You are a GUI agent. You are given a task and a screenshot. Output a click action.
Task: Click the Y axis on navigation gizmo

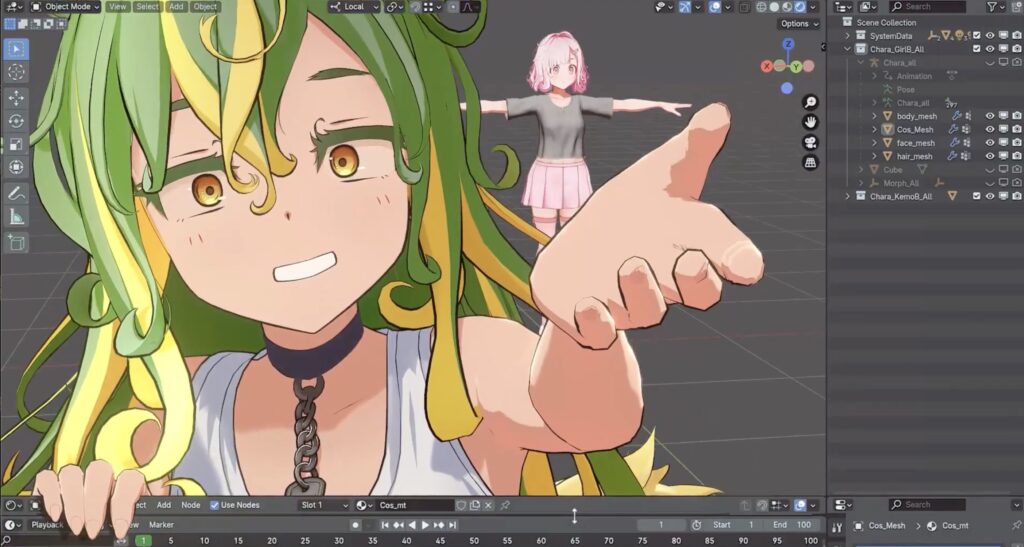796,67
